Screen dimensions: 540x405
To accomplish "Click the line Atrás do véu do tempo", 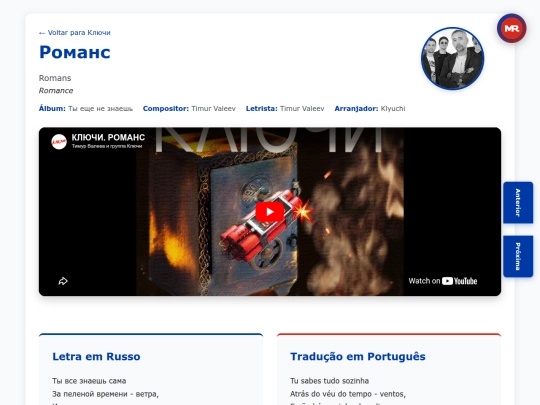I will (x=348, y=394).
